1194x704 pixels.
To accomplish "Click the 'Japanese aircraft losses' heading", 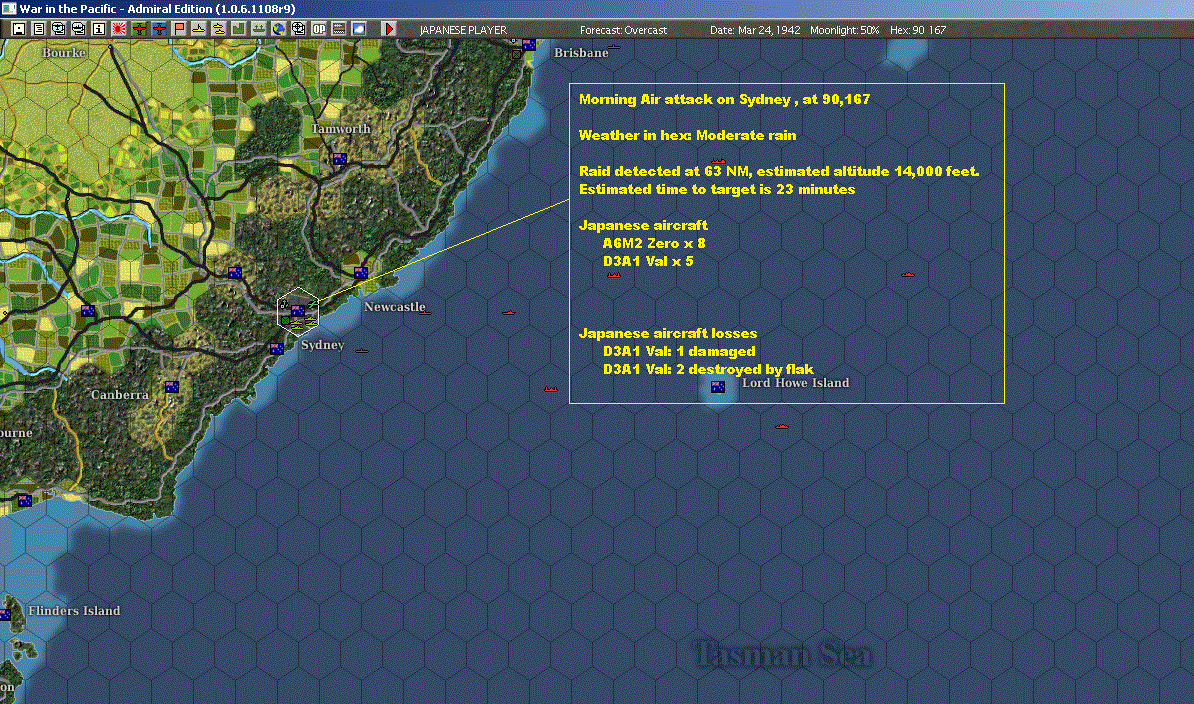I will pos(668,333).
